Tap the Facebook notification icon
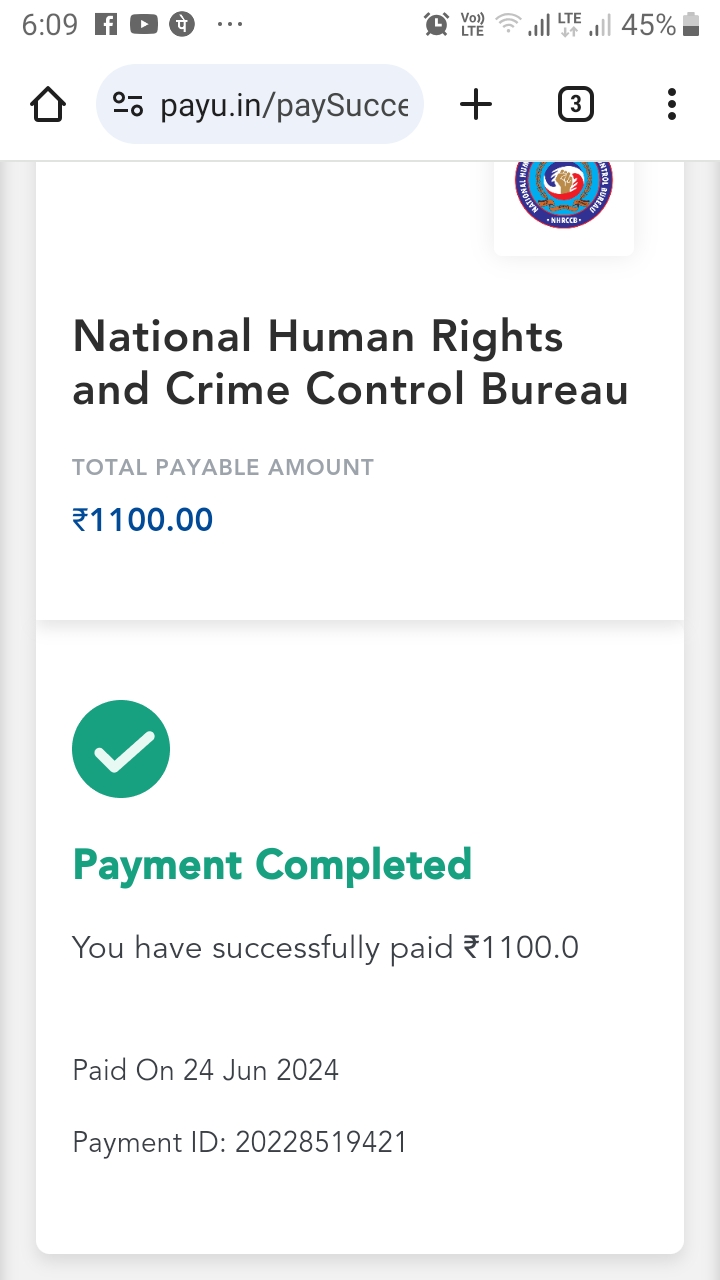Image resolution: width=720 pixels, height=1280 pixels. coord(105,25)
